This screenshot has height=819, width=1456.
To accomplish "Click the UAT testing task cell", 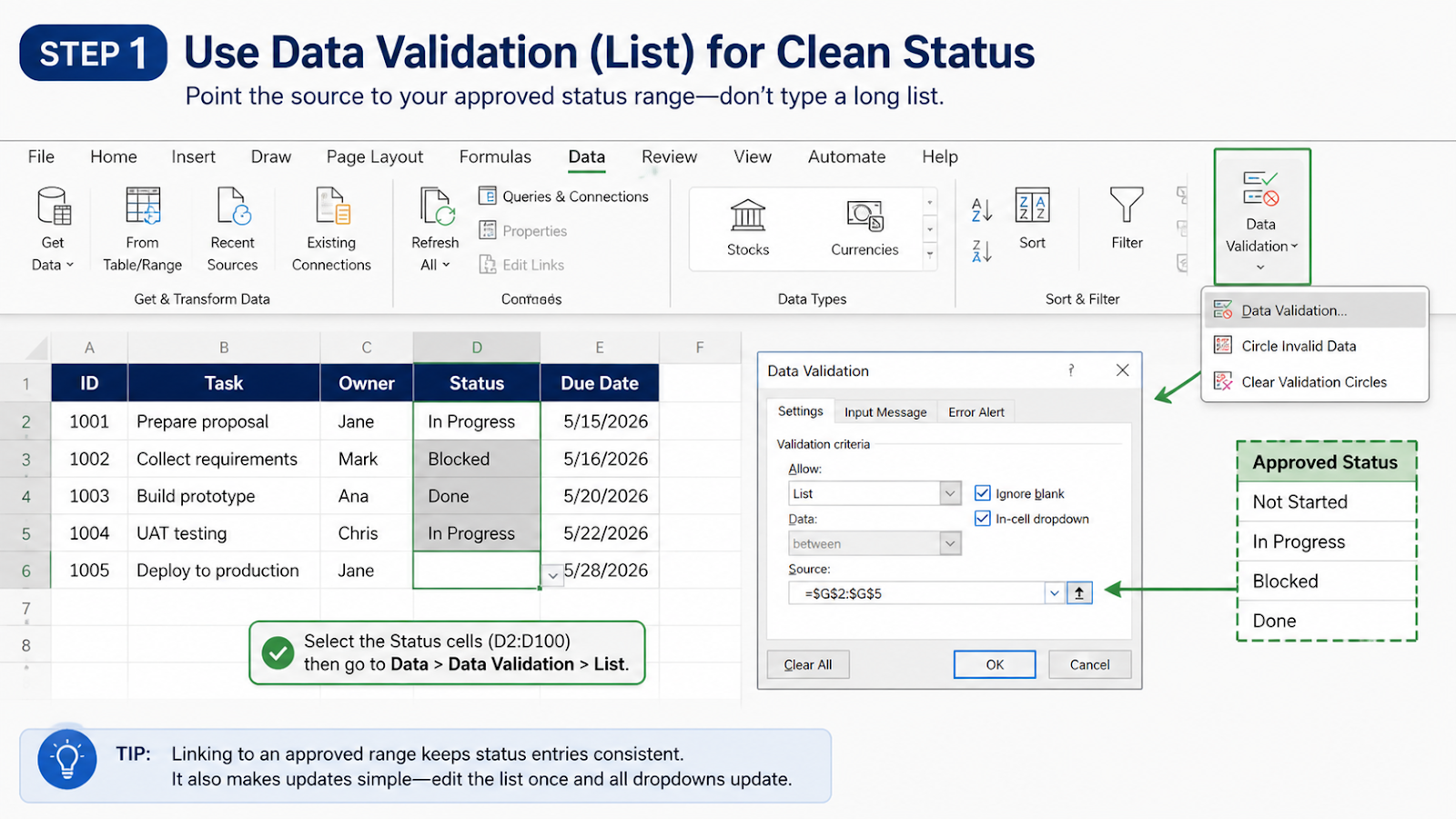I will [224, 533].
